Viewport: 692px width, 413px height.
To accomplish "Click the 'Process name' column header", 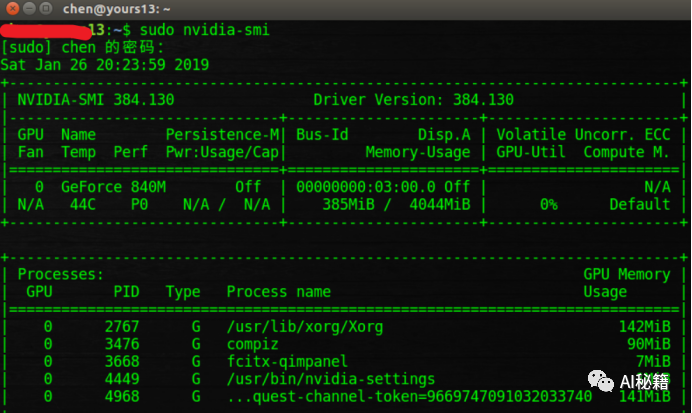I will (278, 292).
